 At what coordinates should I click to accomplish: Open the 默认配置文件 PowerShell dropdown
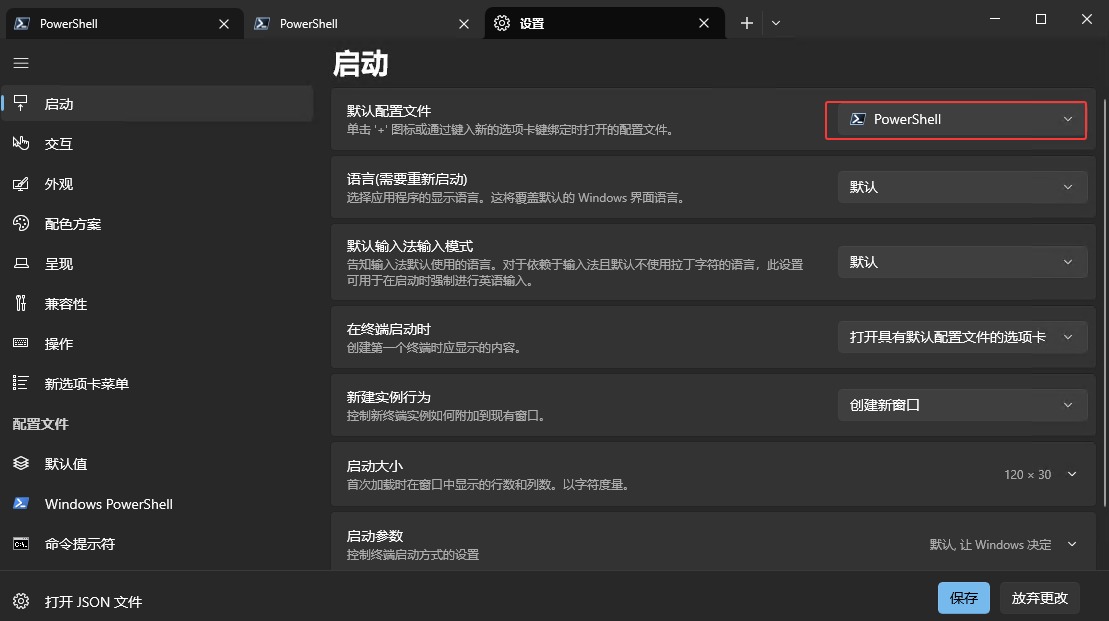(956, 120)
